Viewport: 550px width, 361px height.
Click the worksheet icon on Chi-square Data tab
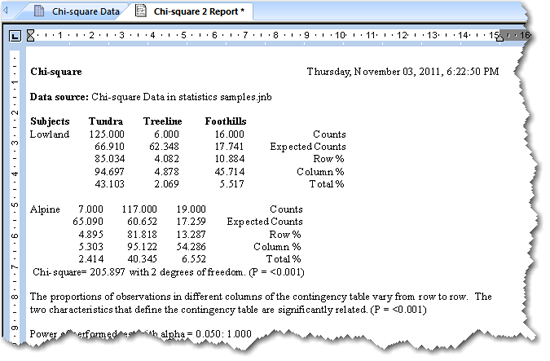point(39,11)
